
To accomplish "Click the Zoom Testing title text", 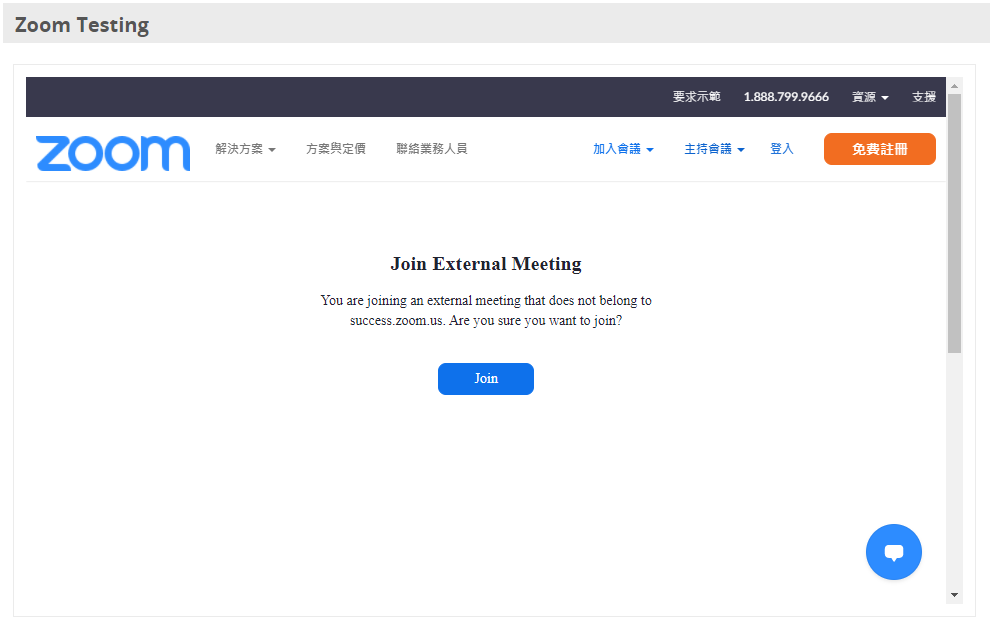I will (x=82, y=25).
